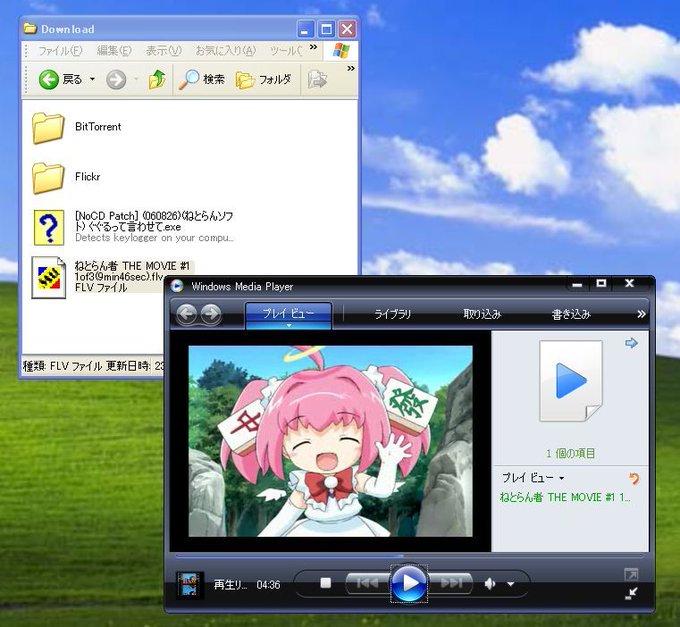680x627 pixels.
Task: Click the large blue Play button
Action: 409,584
